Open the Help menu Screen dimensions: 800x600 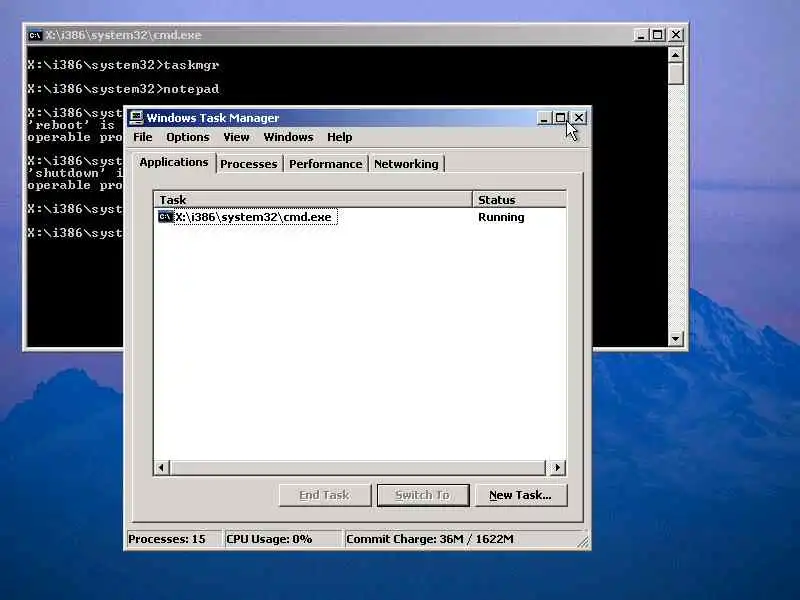point(339,137)
